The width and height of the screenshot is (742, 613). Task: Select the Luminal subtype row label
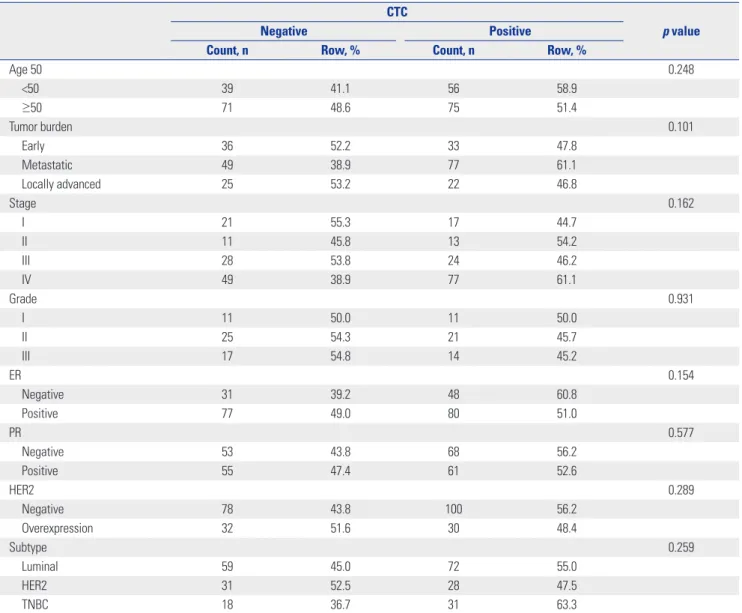tap(40, 567)
